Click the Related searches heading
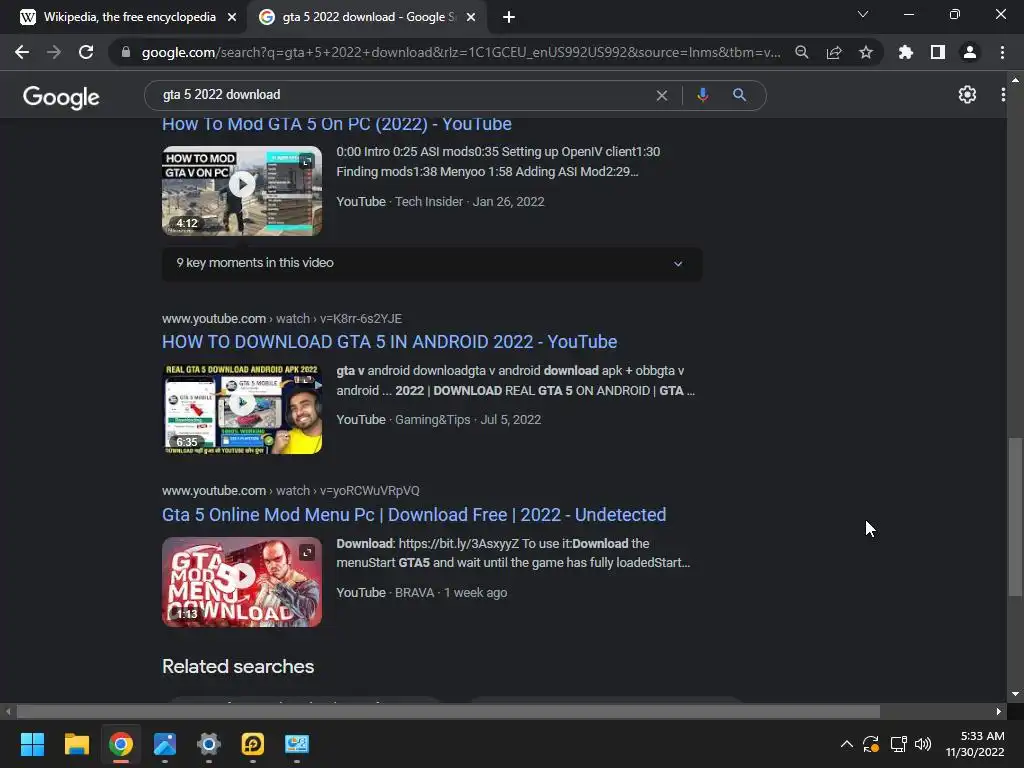The width and height of the screenshot is (1024, 768). [x=238, y=667]
